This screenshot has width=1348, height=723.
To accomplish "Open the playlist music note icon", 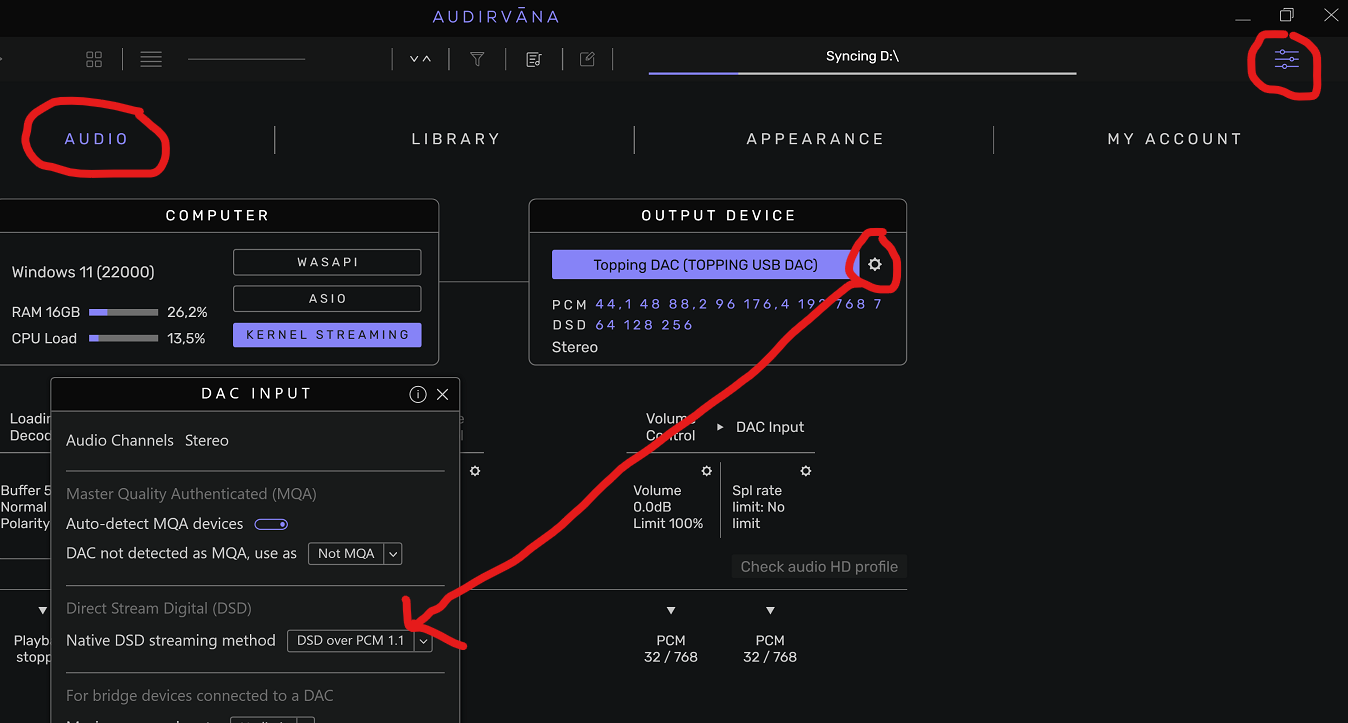I will click(534, 60).
